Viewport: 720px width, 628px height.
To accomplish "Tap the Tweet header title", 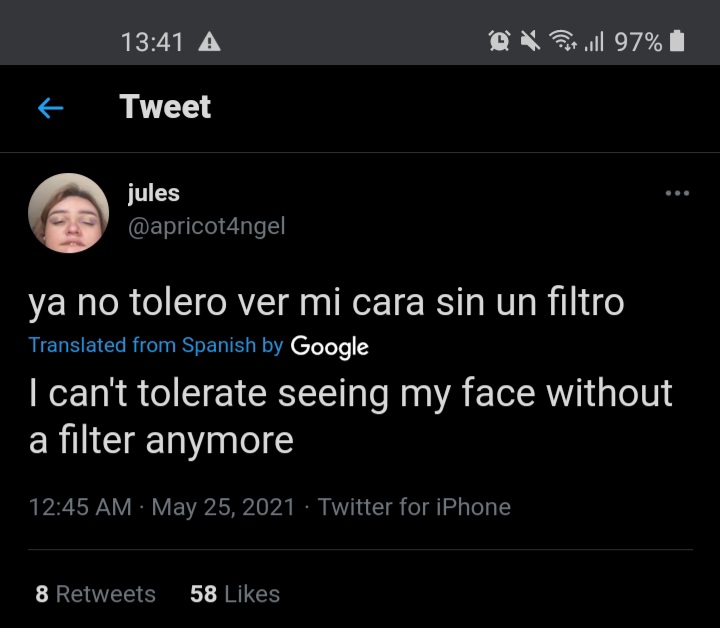I will point(165,107).
